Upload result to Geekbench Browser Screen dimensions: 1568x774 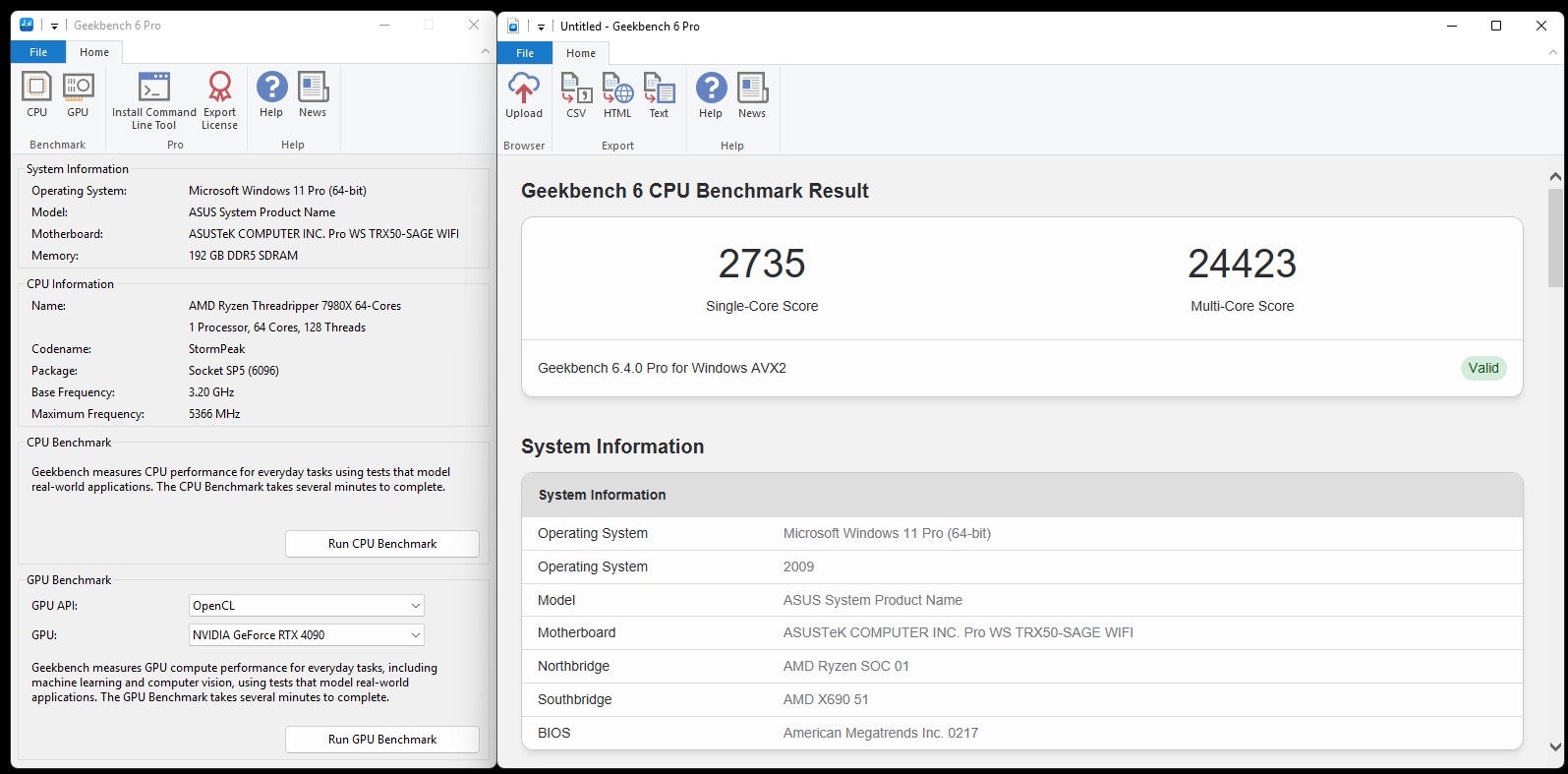[x=523, y=96]
